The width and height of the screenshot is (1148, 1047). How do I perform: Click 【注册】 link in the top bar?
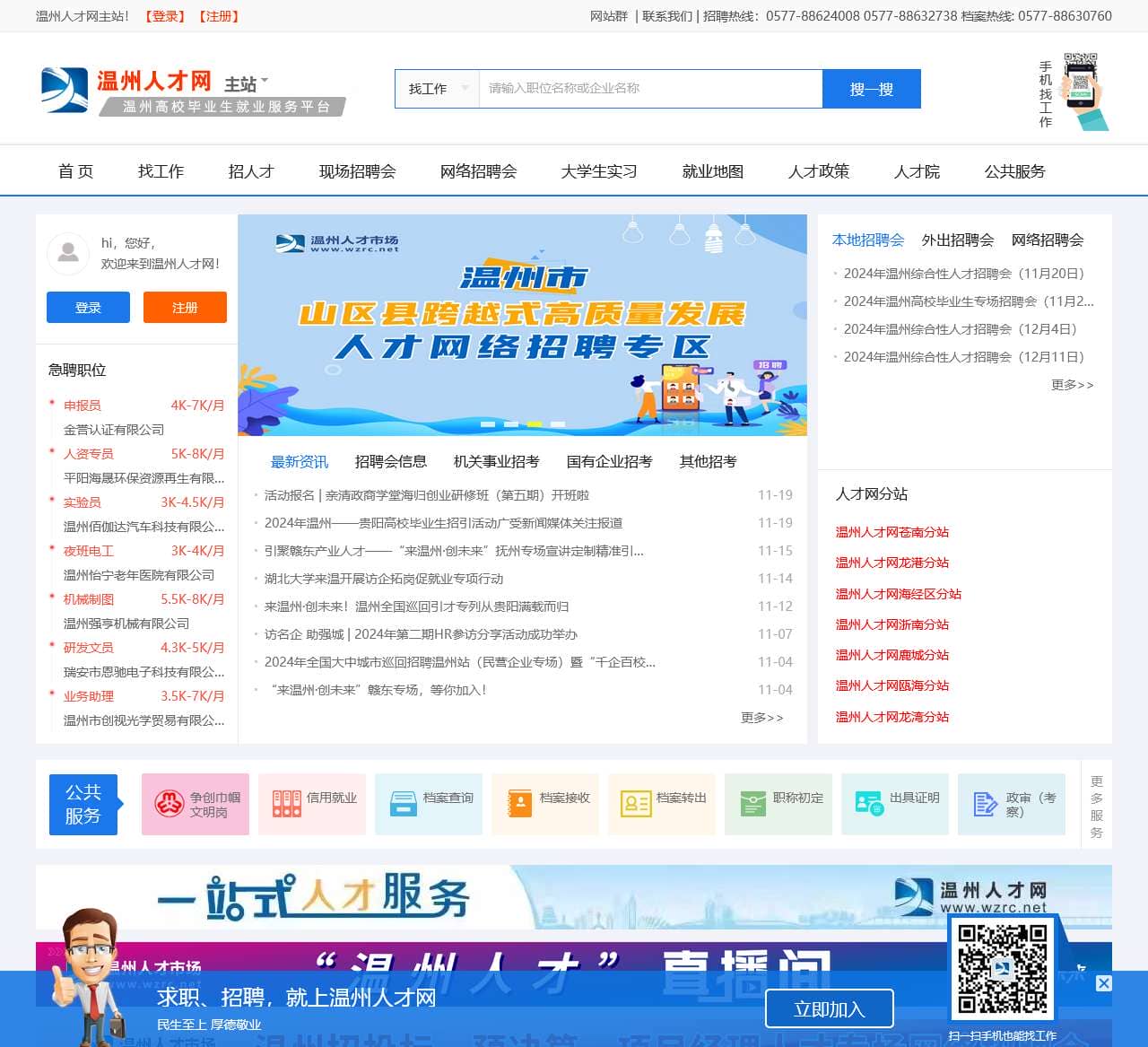coord(219,16)
